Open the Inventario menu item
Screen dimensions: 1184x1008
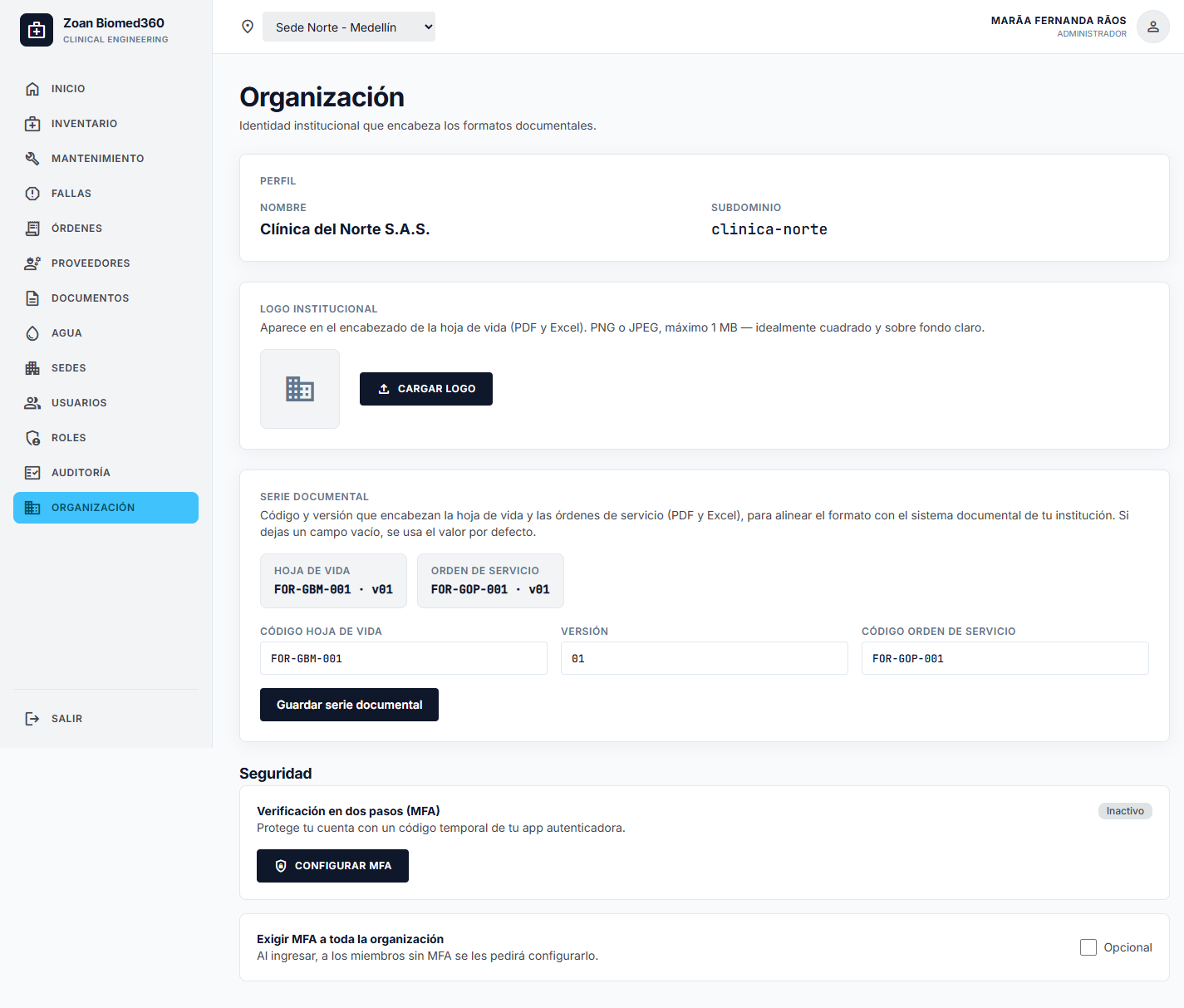tap(106, 124)
